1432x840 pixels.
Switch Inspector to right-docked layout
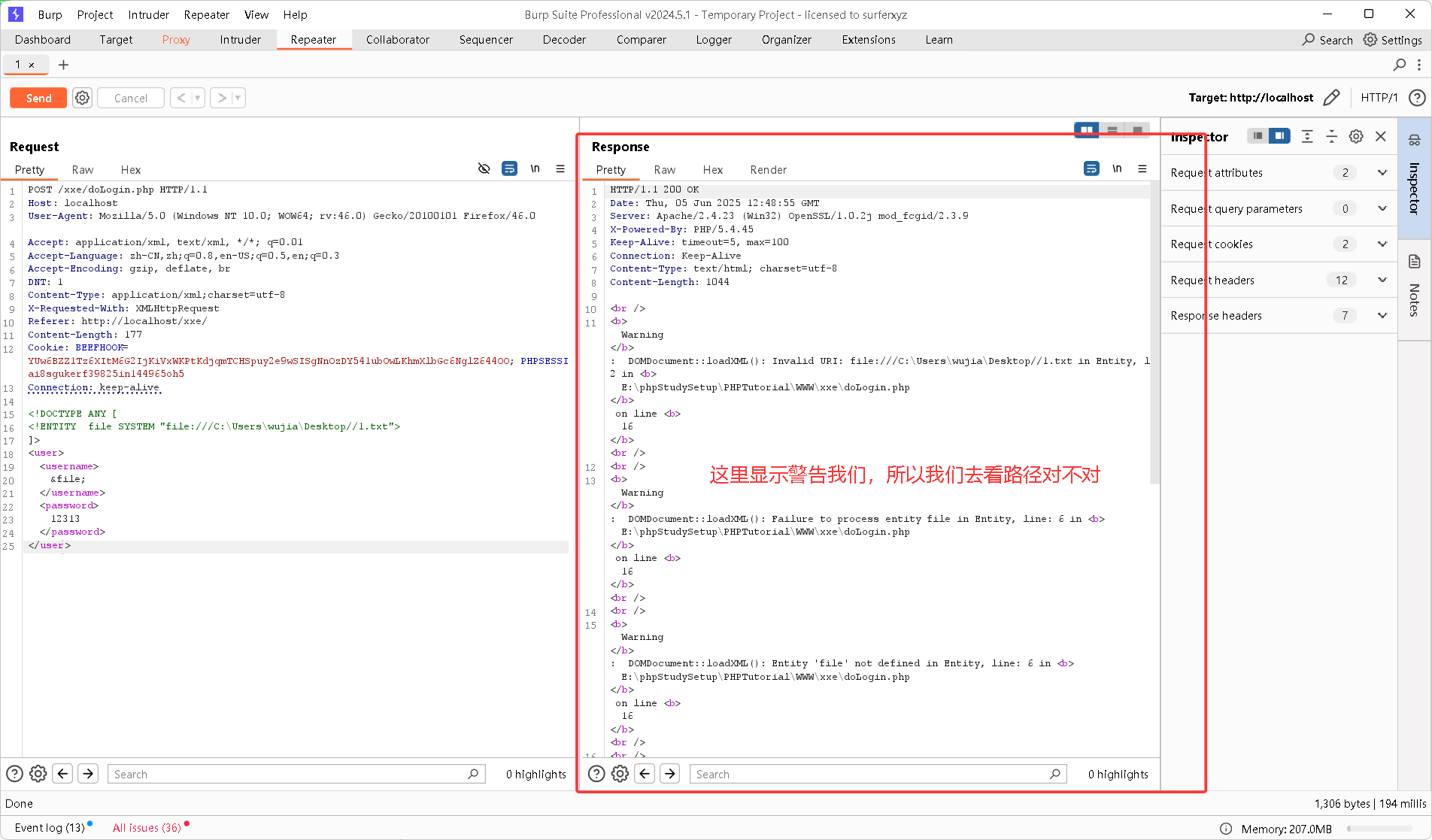click(x=1279, y=136)
